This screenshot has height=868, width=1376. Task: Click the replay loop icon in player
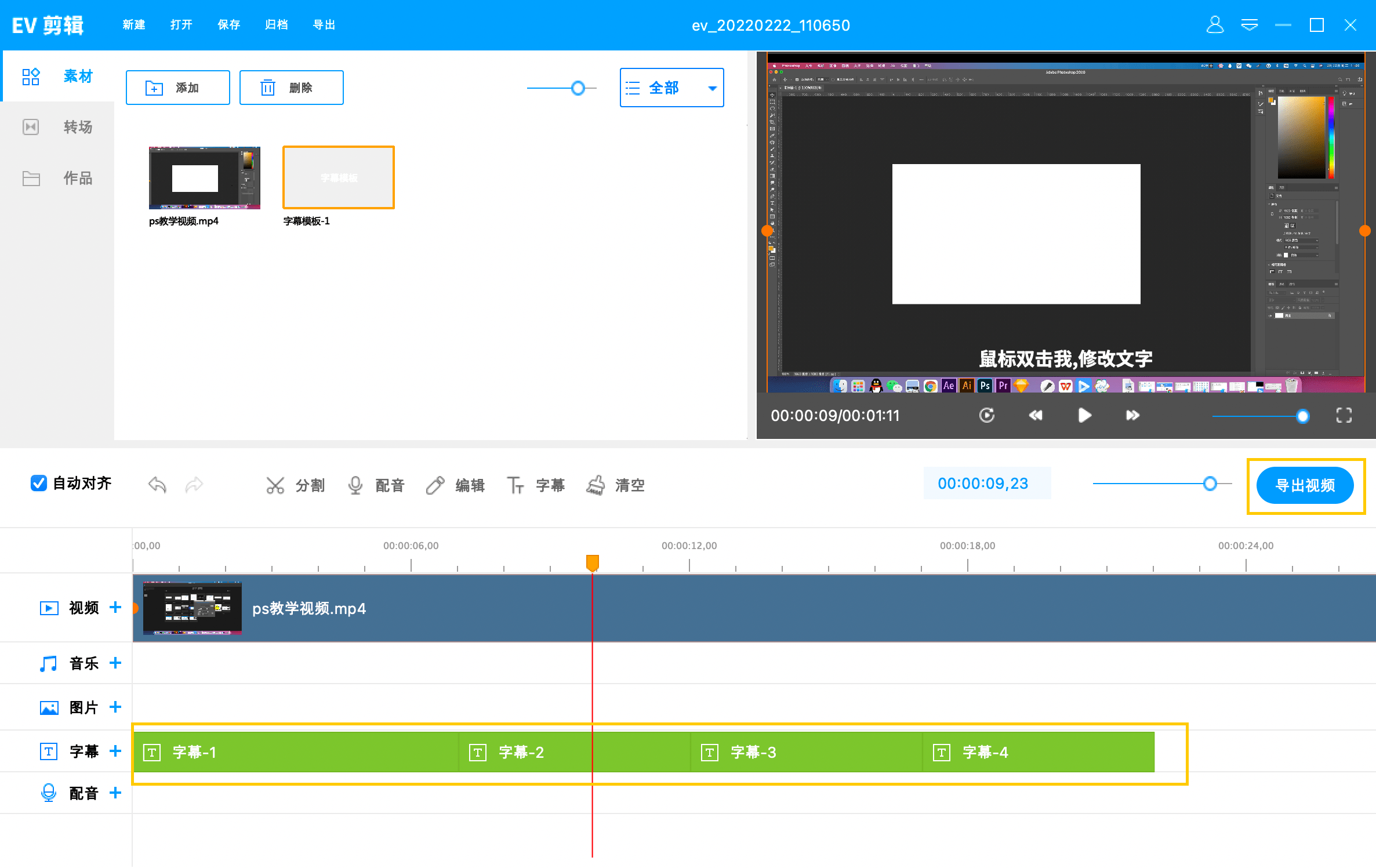pyautogui.click(x=986, y=415)
